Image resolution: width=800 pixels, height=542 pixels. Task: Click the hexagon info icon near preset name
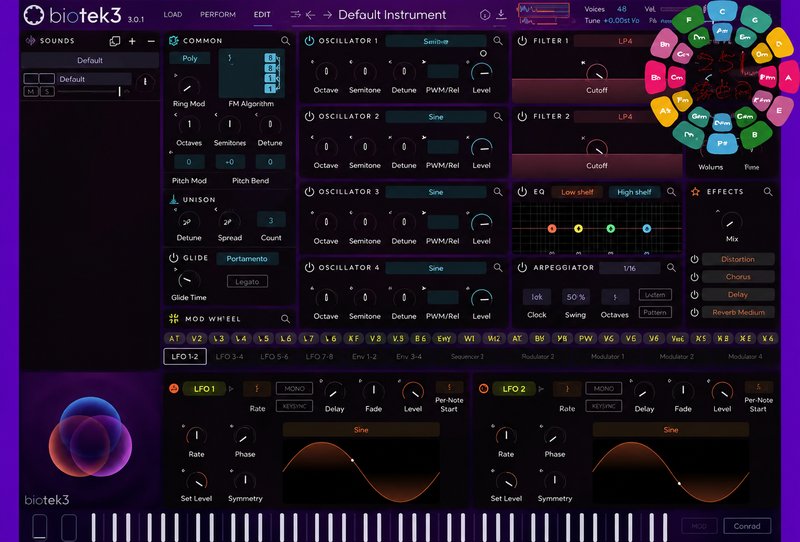tap(485, 15)
